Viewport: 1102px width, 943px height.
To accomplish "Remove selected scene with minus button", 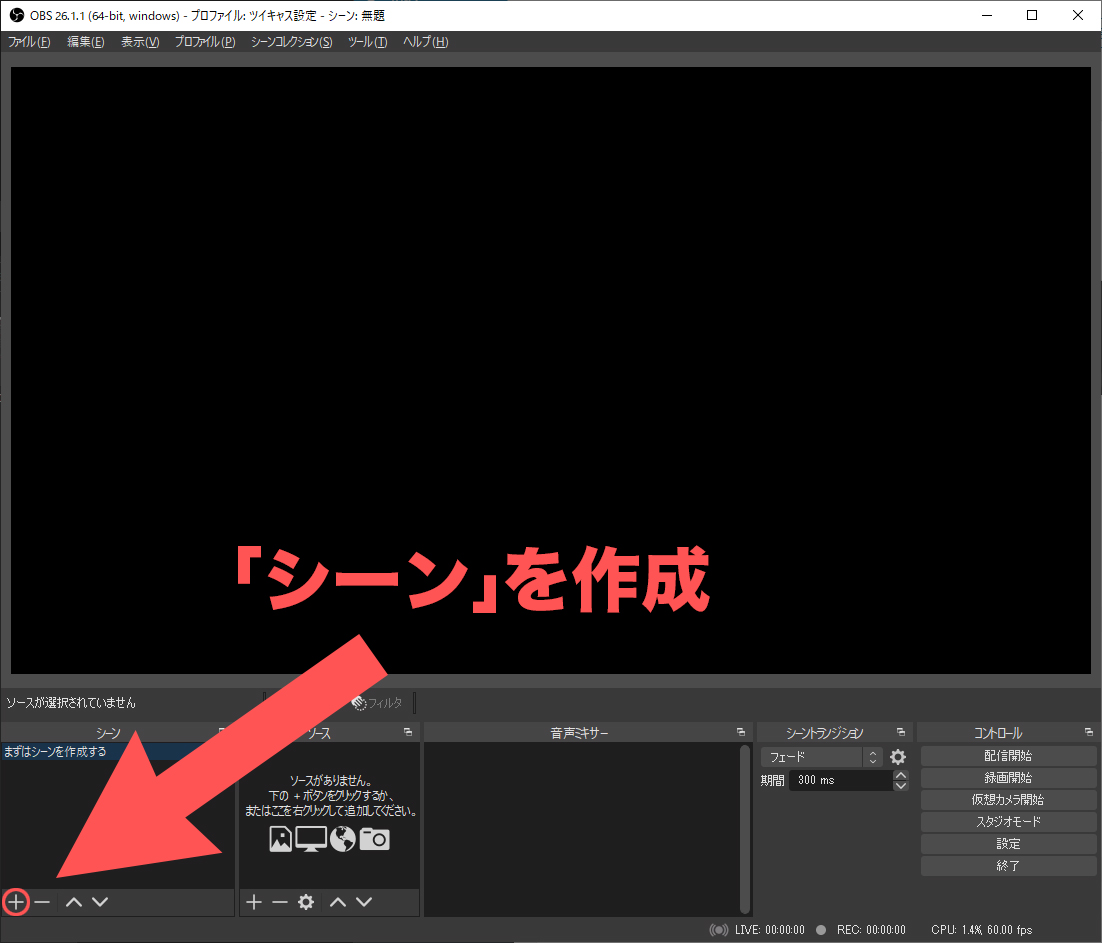I will pos(42,902).
